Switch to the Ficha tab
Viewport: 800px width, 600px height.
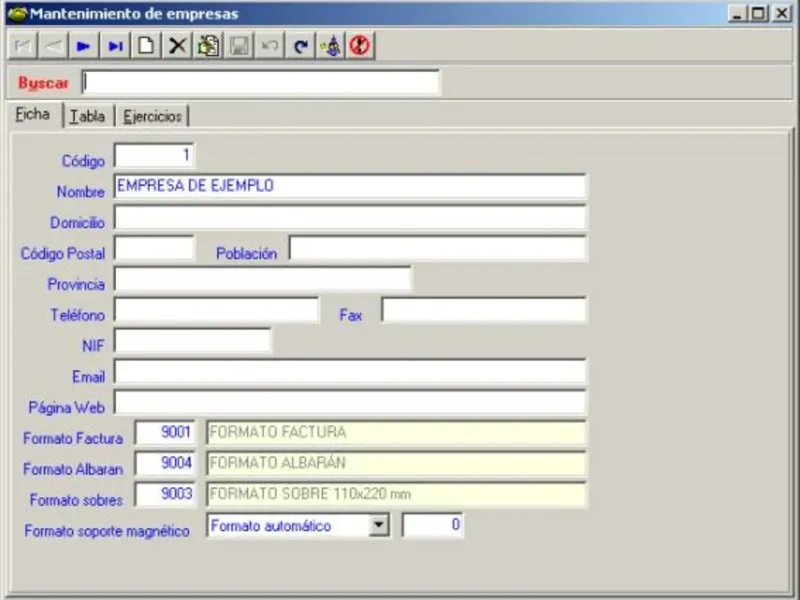point(33,114)
